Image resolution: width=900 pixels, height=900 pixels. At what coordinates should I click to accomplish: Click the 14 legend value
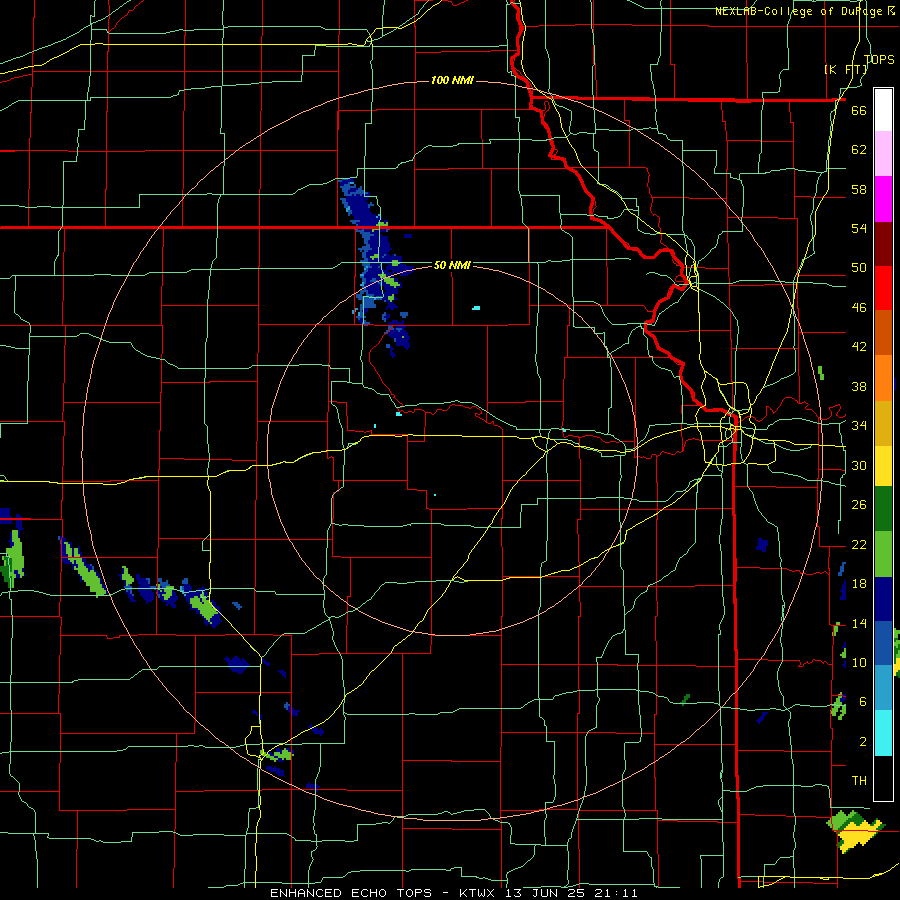859,623
